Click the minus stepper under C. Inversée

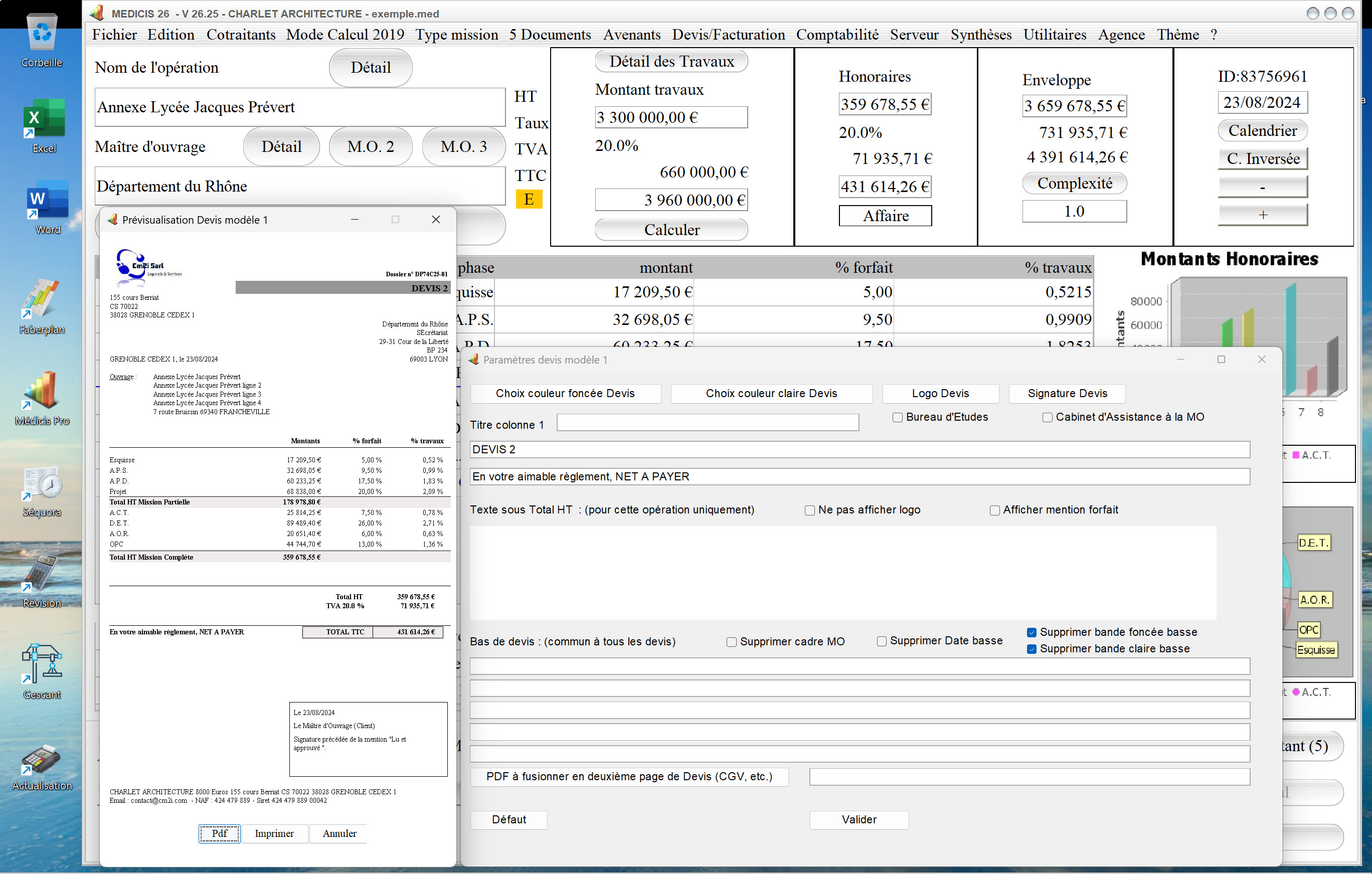pyautogui.click(x=1263, y=187)
